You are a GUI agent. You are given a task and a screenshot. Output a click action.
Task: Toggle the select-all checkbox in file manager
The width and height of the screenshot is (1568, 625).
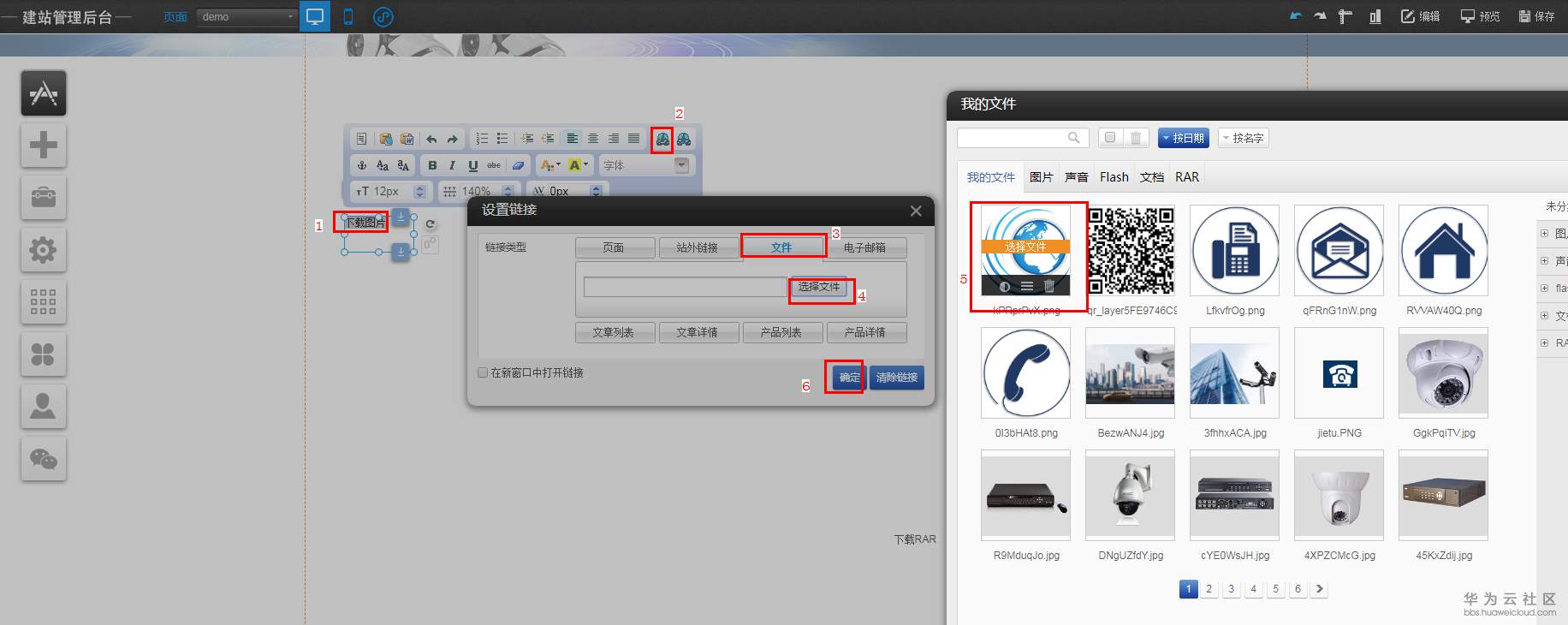pos(1110,138)
